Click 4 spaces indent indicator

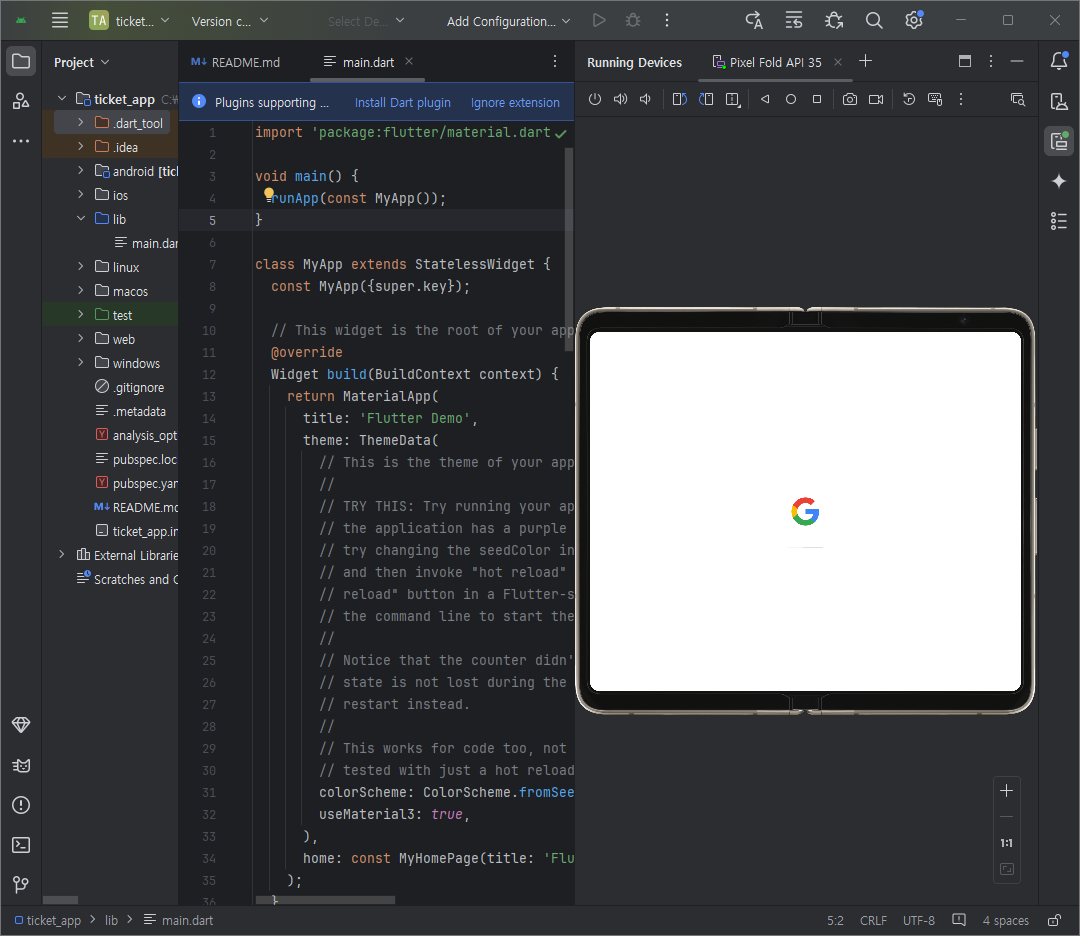pos(1006,920)
